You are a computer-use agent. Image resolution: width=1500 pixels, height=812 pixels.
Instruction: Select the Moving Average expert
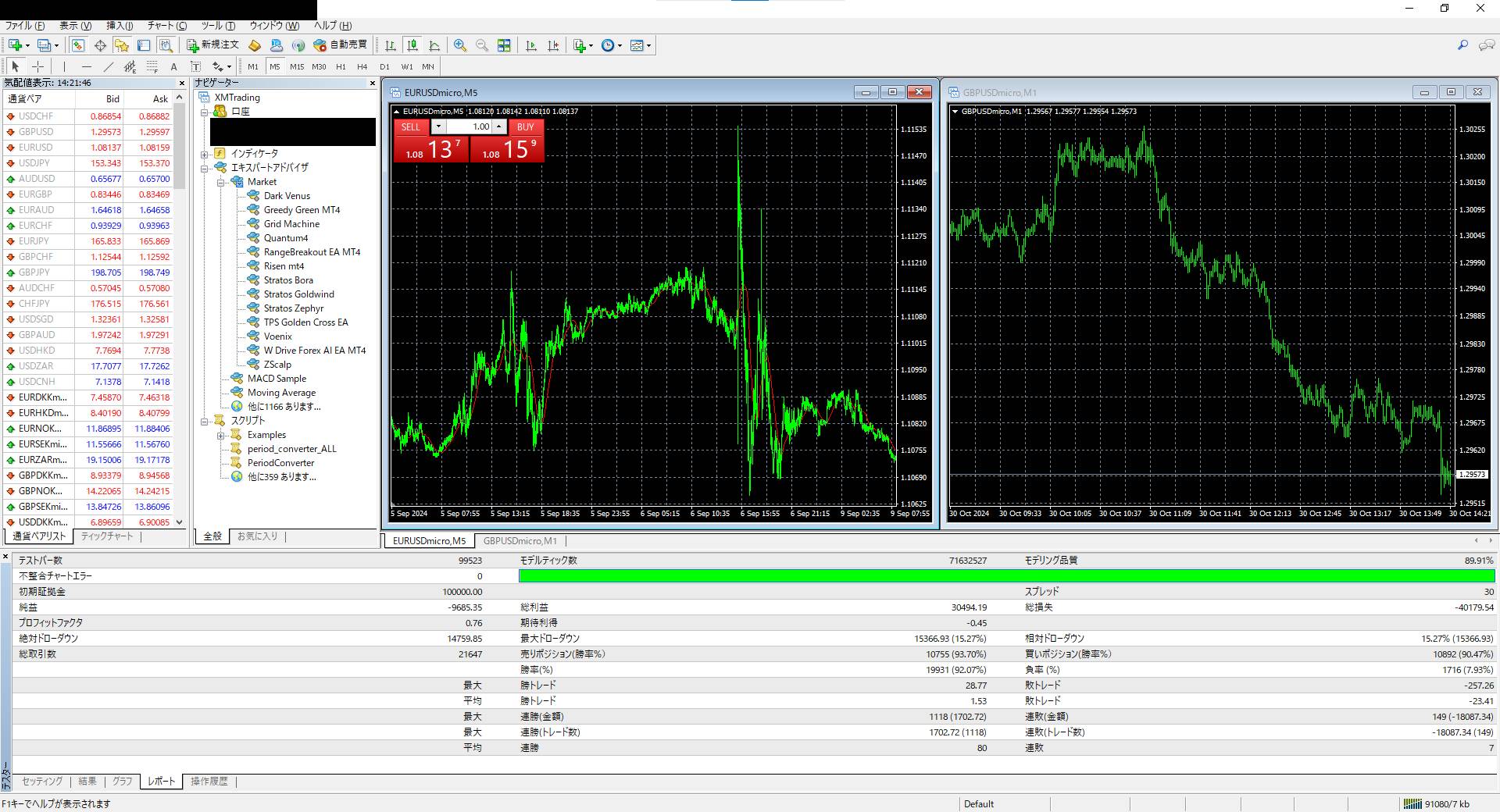pyautogui.click(x=281, y=393)
